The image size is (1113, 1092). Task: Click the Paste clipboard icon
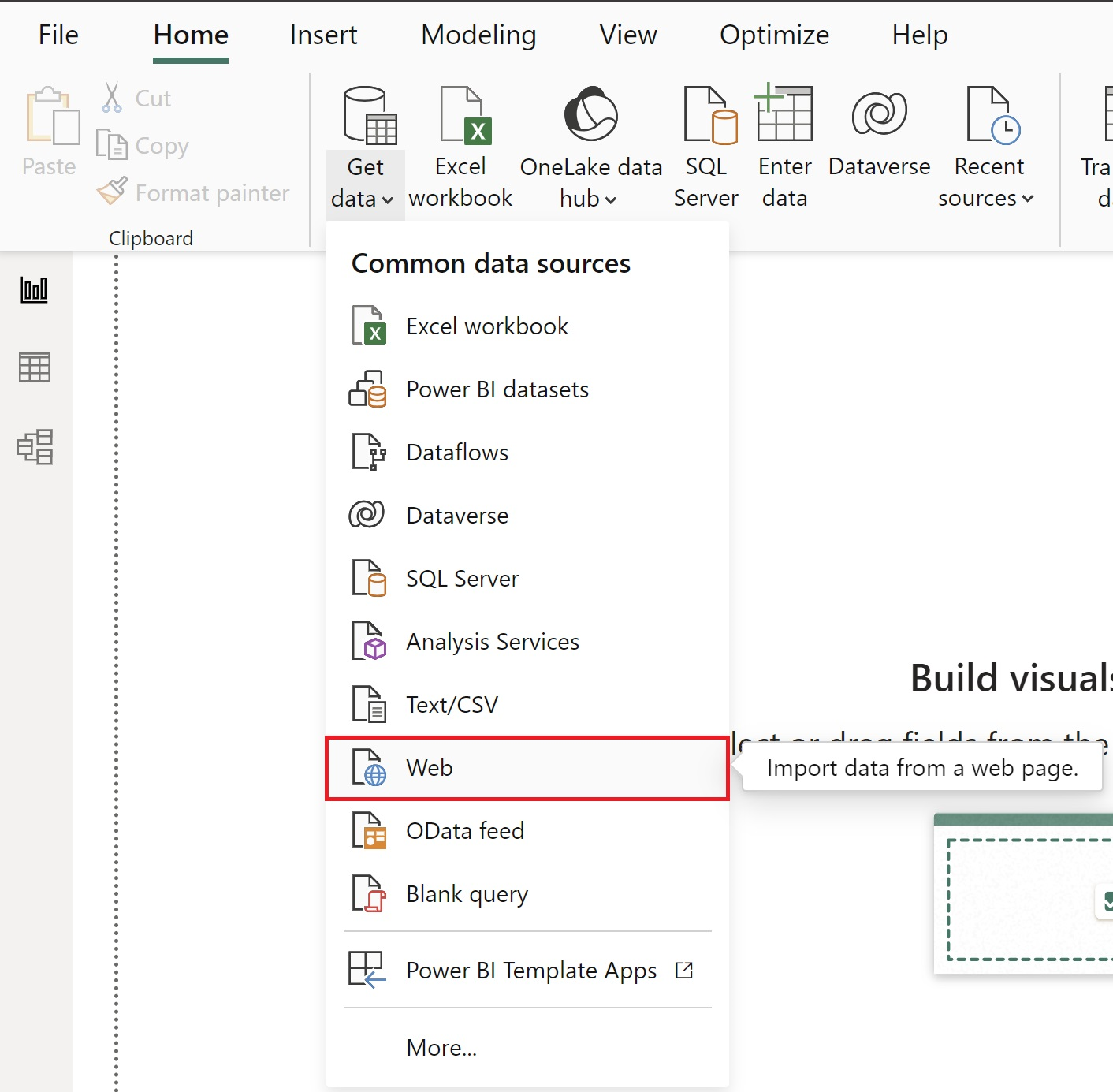[x=52, y=116]
